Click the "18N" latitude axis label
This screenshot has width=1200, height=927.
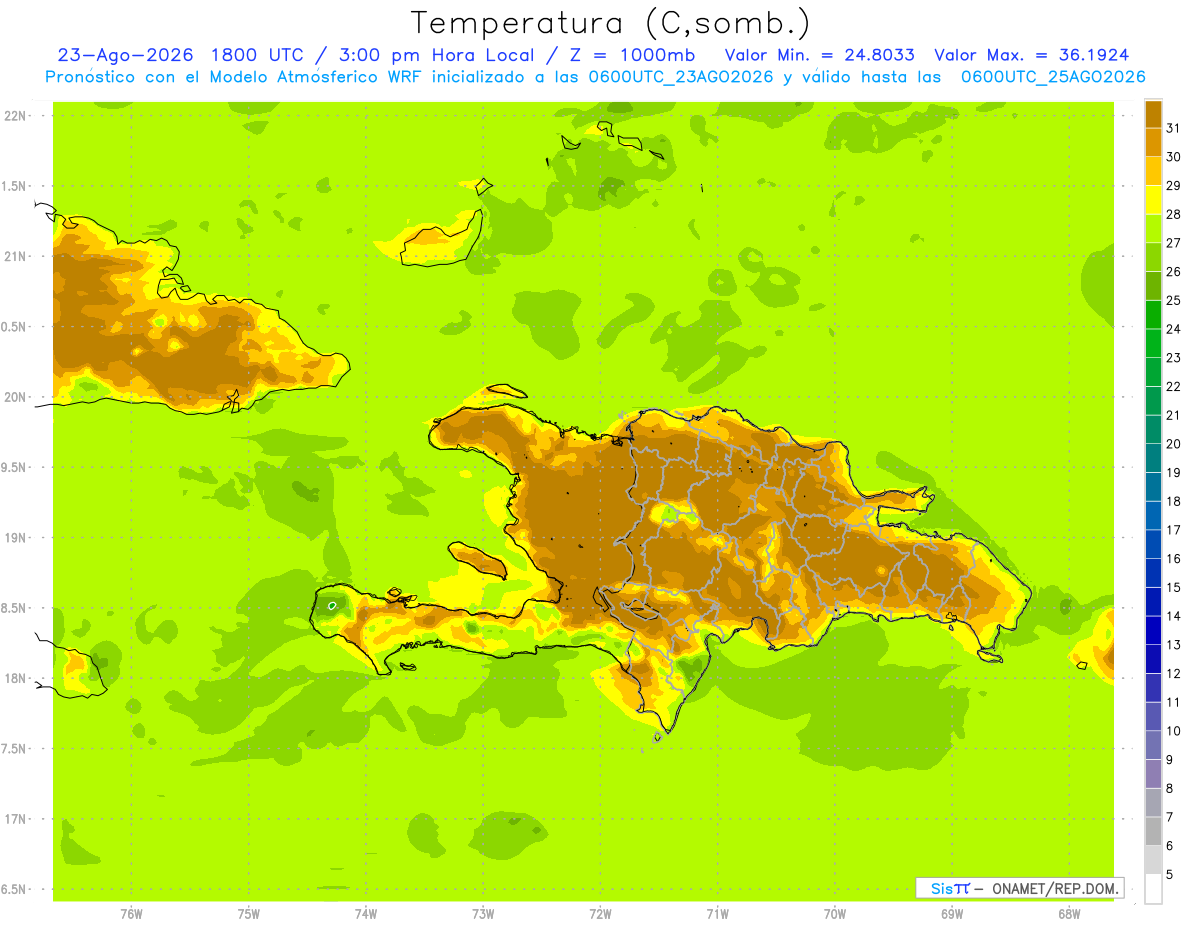(x=16, y=678)
